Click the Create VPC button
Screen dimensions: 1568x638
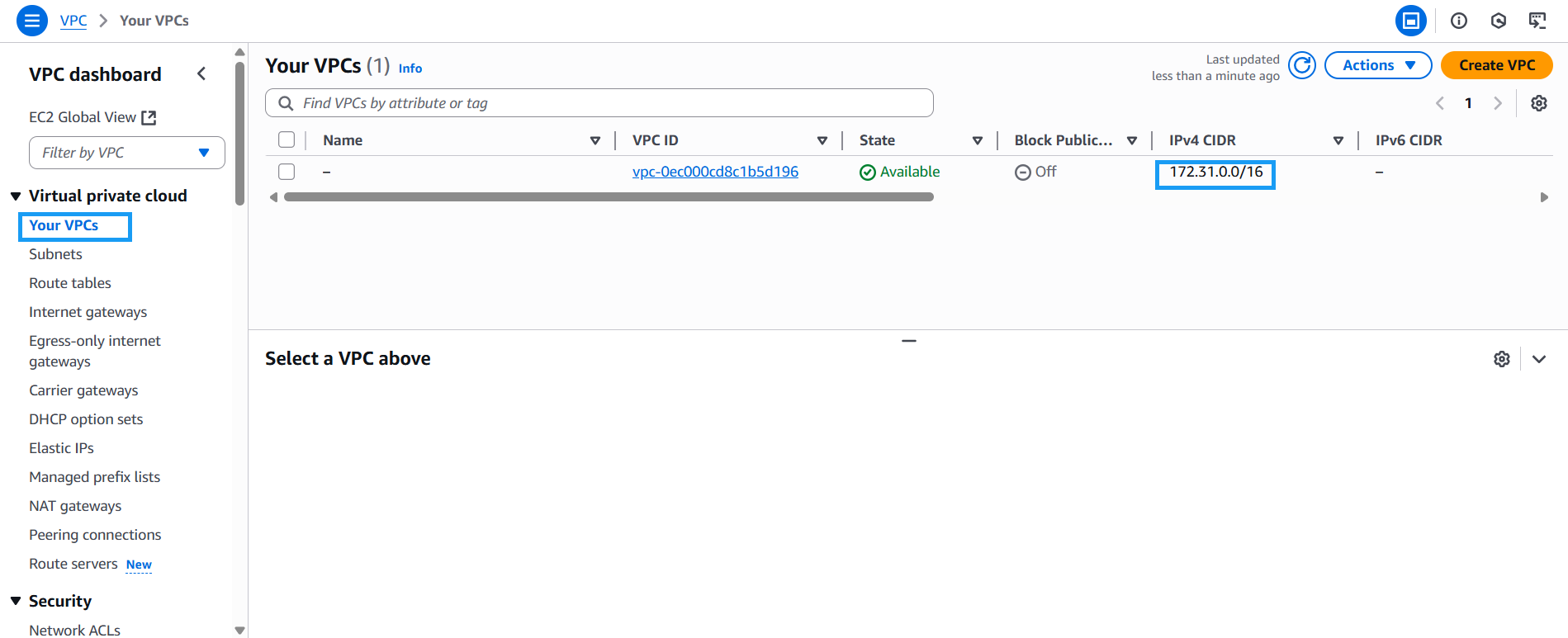pos(1497,65)
